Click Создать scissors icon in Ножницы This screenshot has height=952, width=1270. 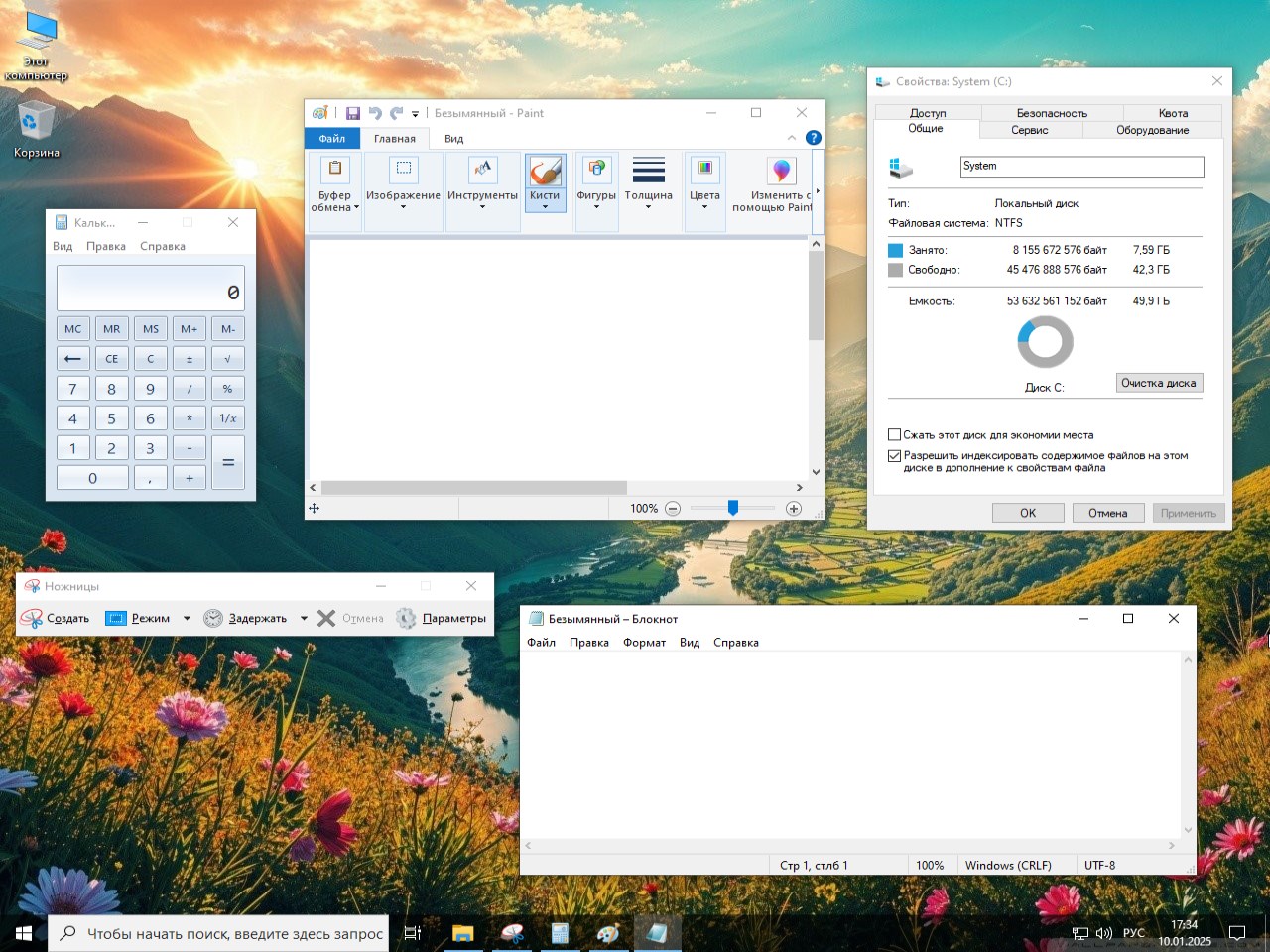(32, 618)
